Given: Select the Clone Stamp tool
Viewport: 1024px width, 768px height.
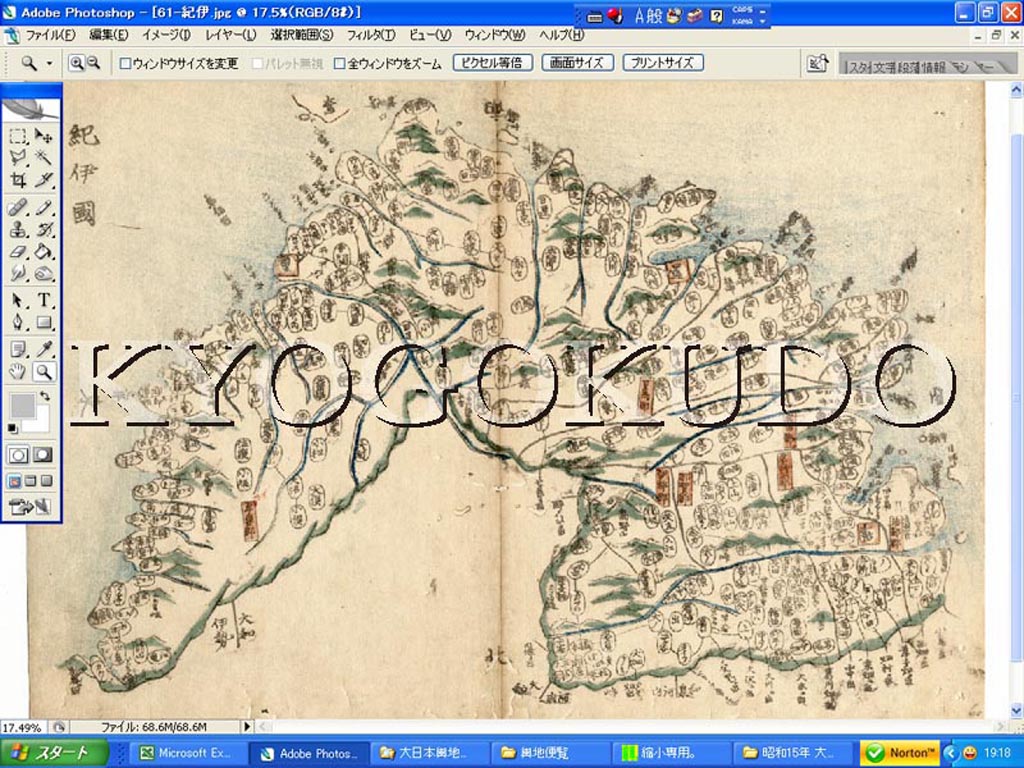Looking at the screenshot, I should 18,230.
